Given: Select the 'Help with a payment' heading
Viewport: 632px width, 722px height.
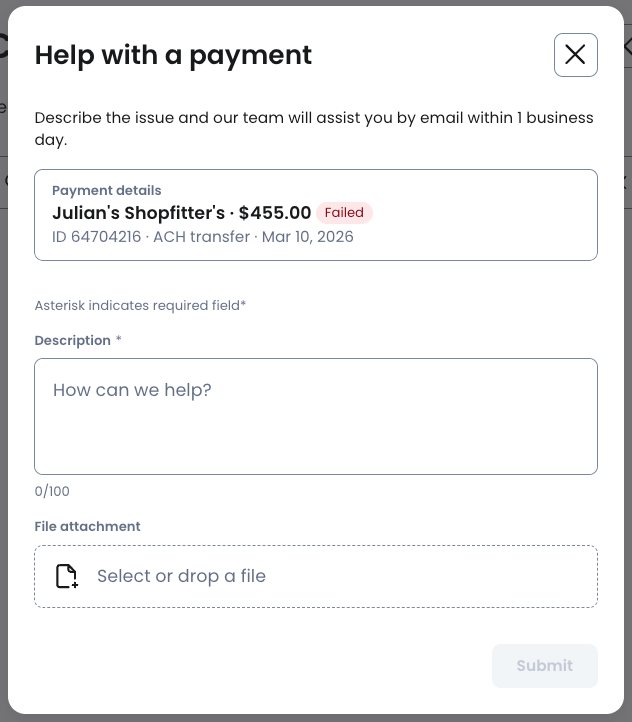Looking at the screenshot, I should [173, 55].
